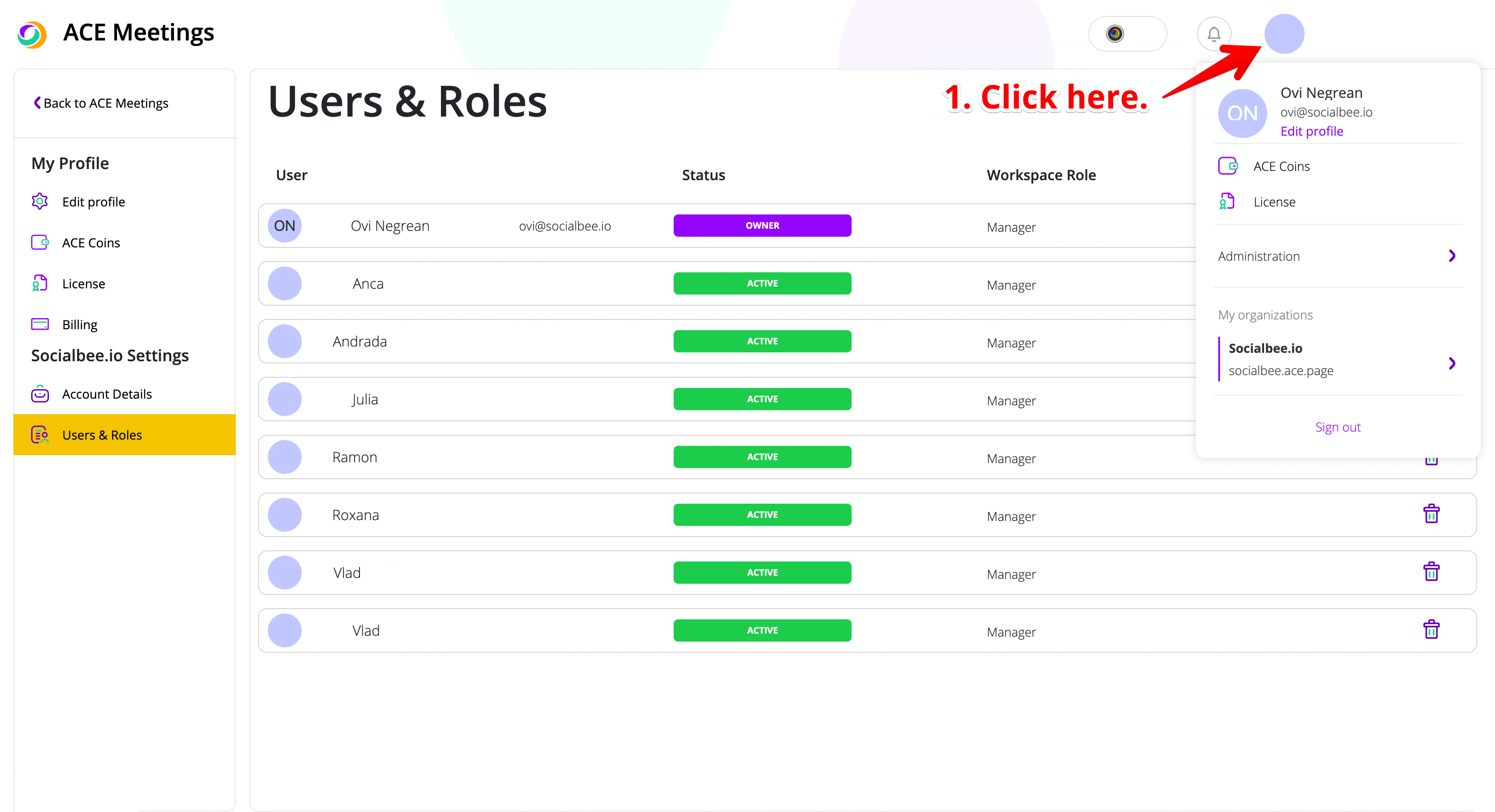
Task: Go back using Back to ACE Meetings chevron
Action: 37,103
